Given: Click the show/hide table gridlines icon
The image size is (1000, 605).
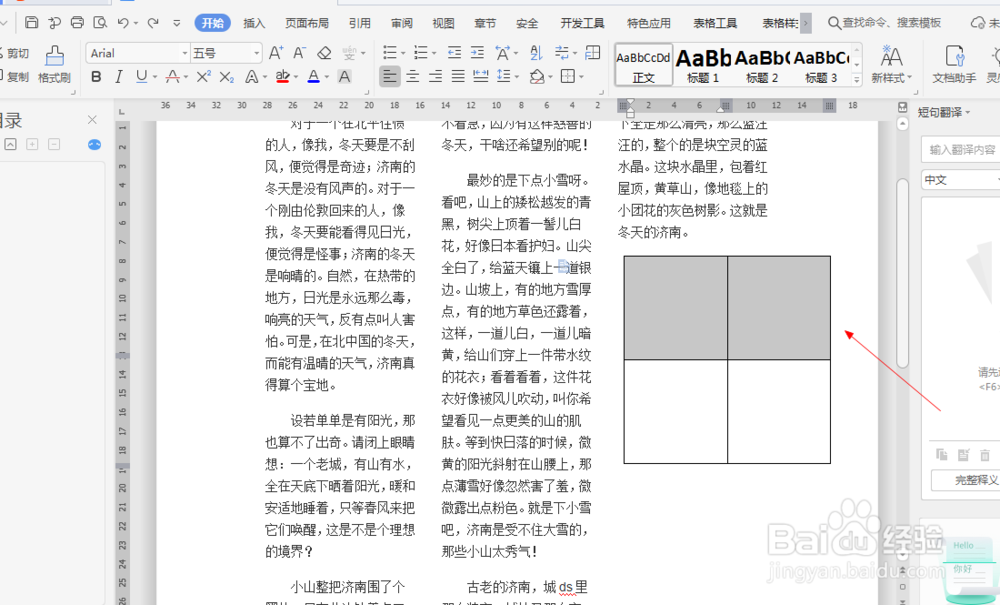Looking at the screenshot, I should 592,52.
